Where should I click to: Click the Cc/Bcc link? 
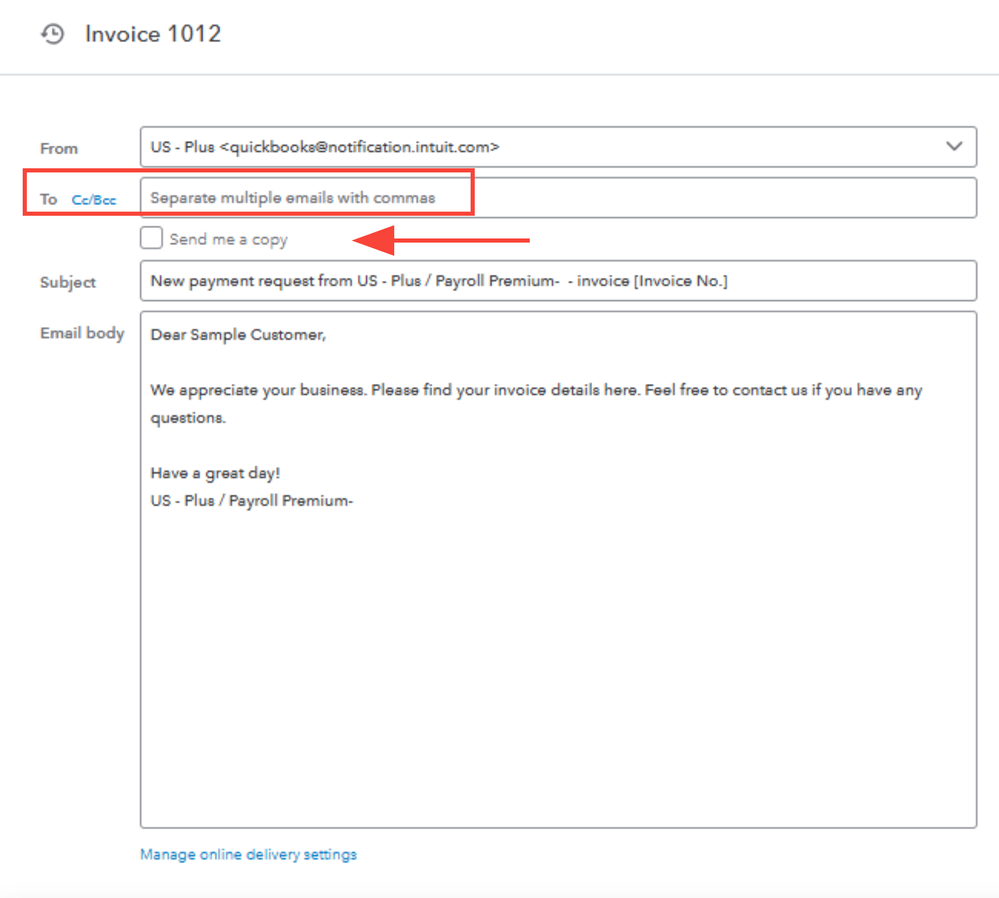tap(94, 200)
